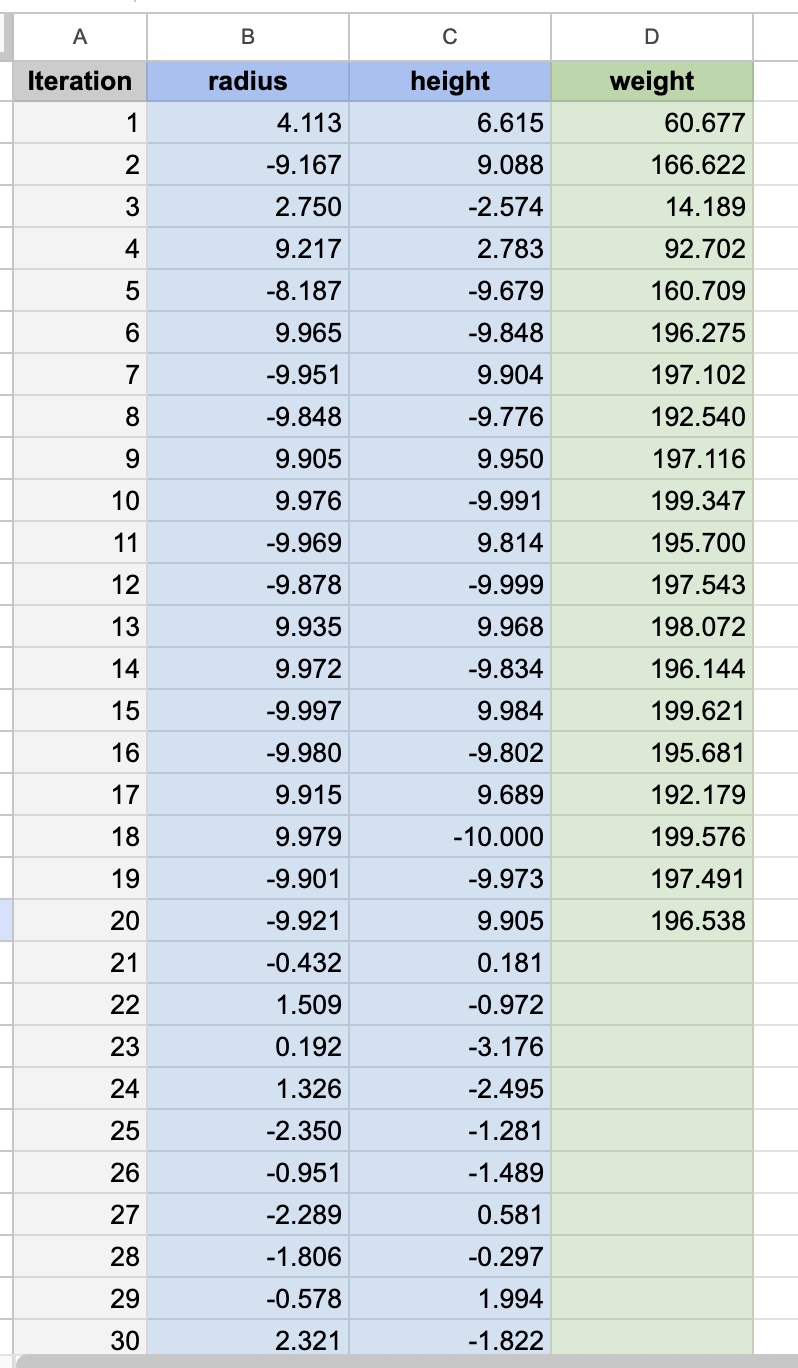This screenshot has width=798, height=1368.
Task: Select height cell -9.776
Action: (x=450, y=417)
